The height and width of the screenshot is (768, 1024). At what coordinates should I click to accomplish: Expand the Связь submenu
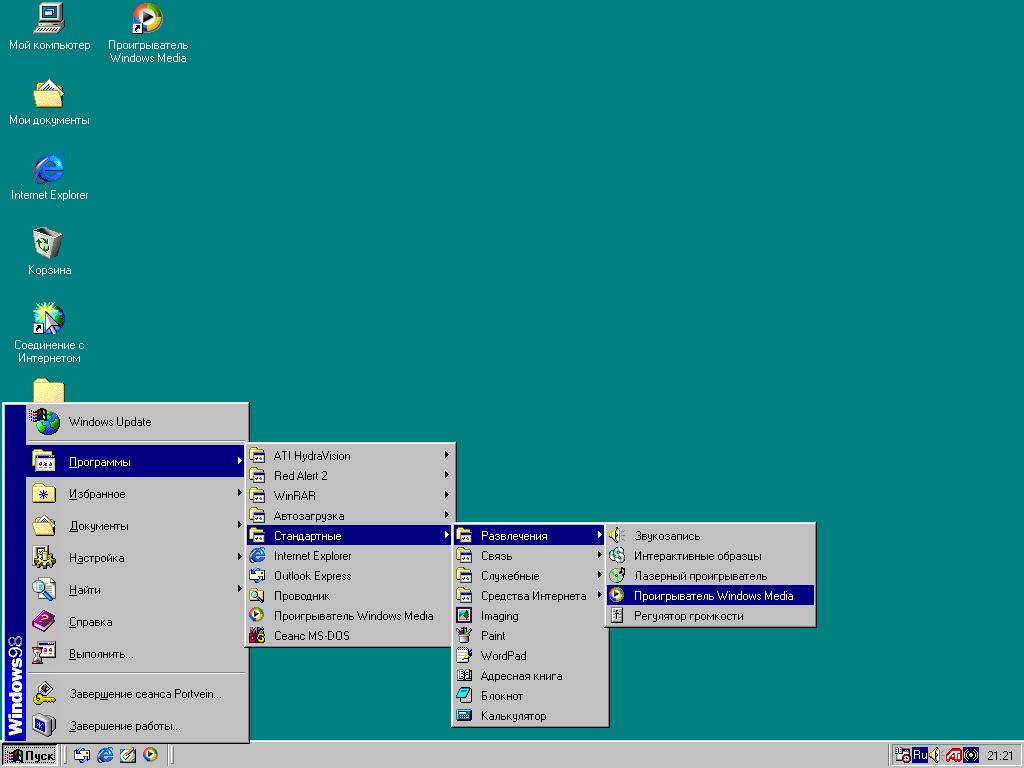pos(530,555)
